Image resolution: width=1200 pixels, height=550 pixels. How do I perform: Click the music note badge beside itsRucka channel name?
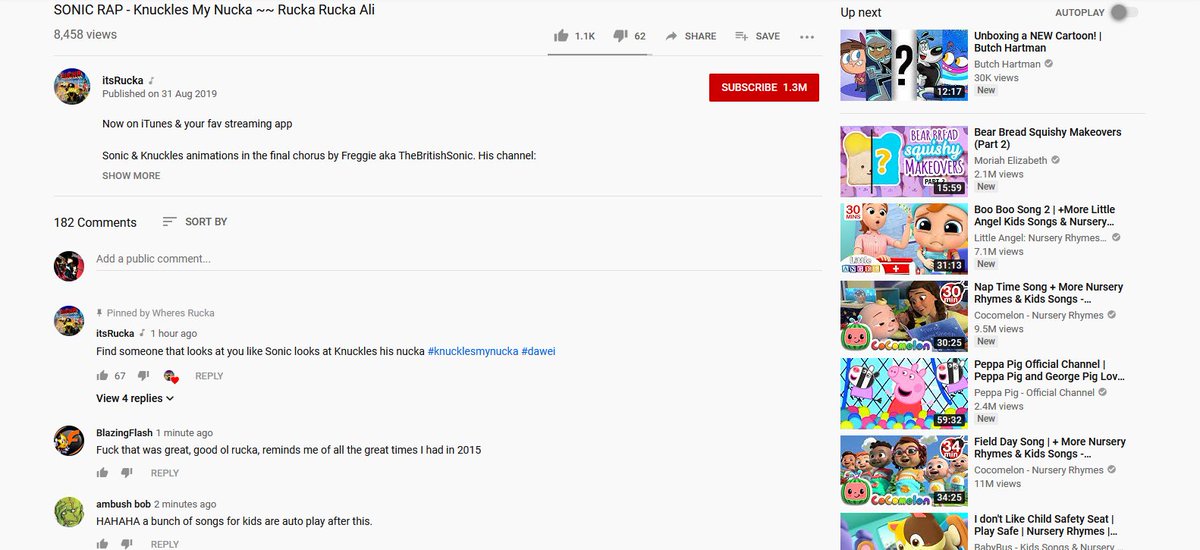pyautogui.click(x=152, y=81)
